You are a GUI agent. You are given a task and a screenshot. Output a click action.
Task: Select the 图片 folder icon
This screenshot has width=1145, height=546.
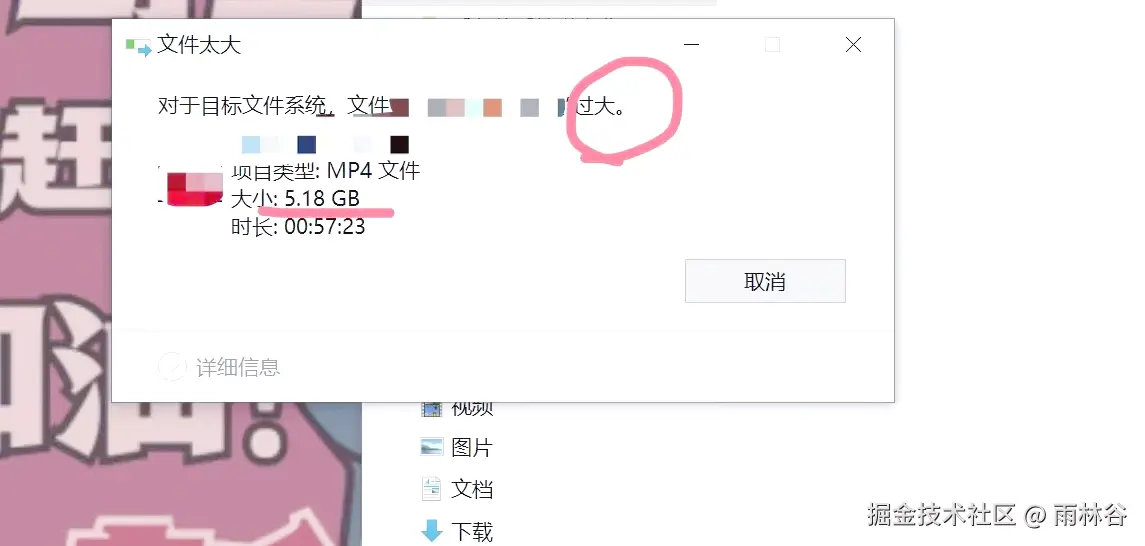tap(432, 447)
